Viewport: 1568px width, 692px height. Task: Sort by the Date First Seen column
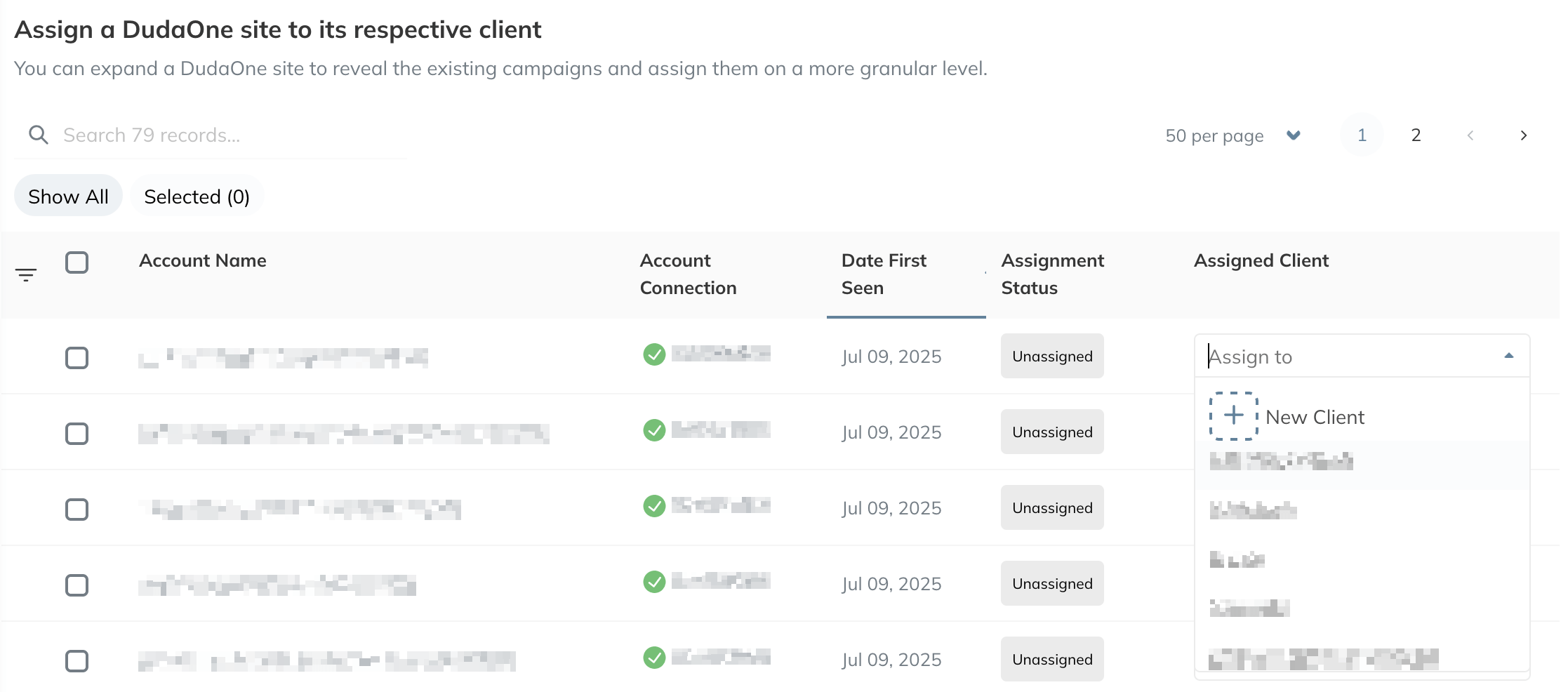pos(884,274)
